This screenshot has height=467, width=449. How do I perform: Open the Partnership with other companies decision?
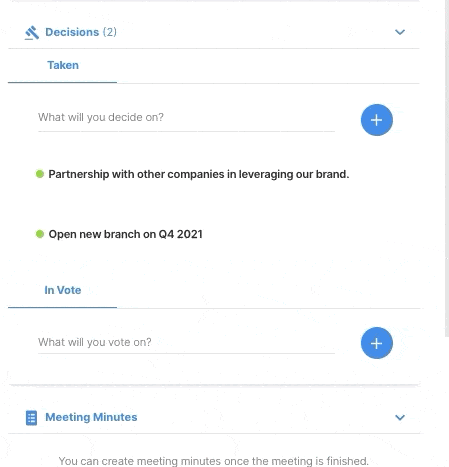tap(199, 174)
